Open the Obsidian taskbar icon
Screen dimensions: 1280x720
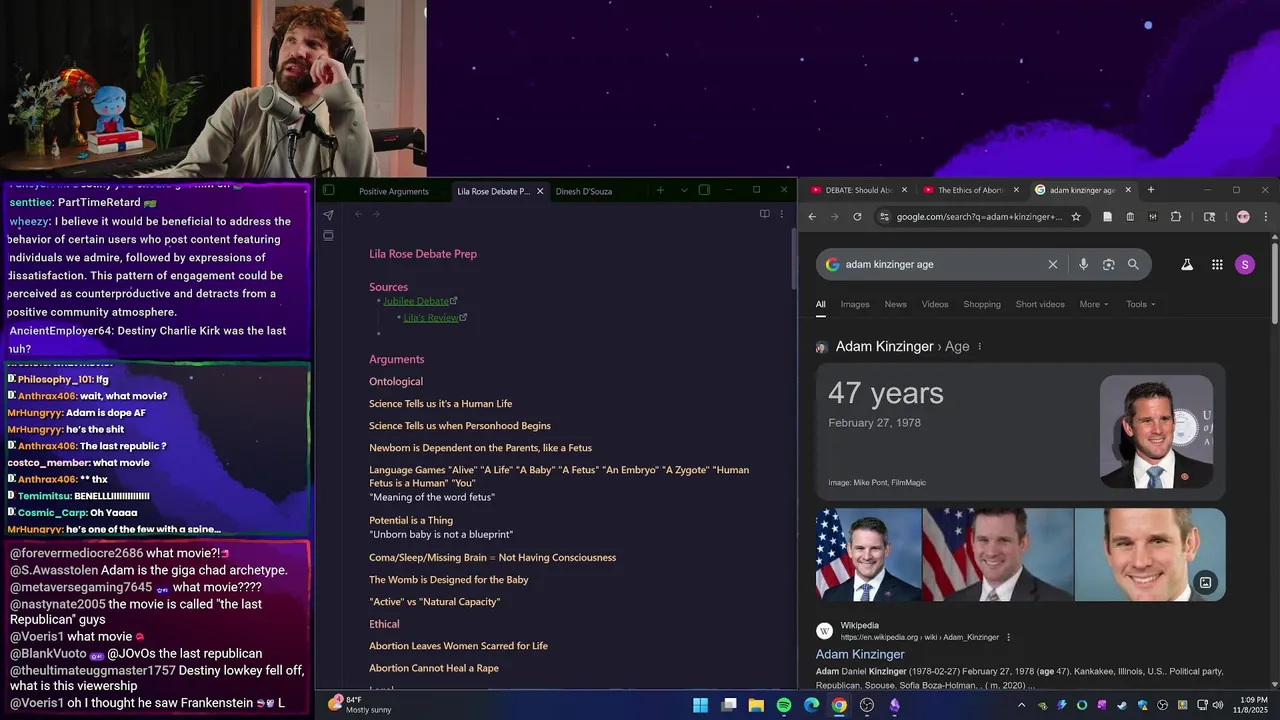[x=894, y=705]
